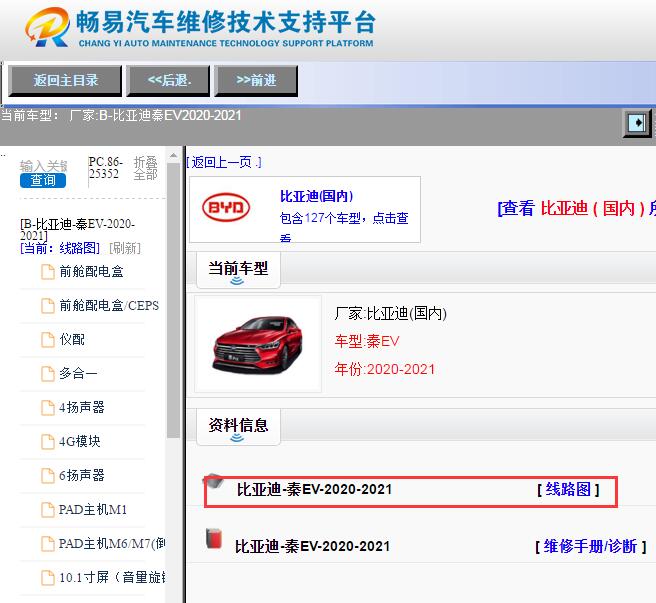The height and width of the screenshot is (603, 656).
Task: Click the blue 查询 search button
Action: [43, 180]
